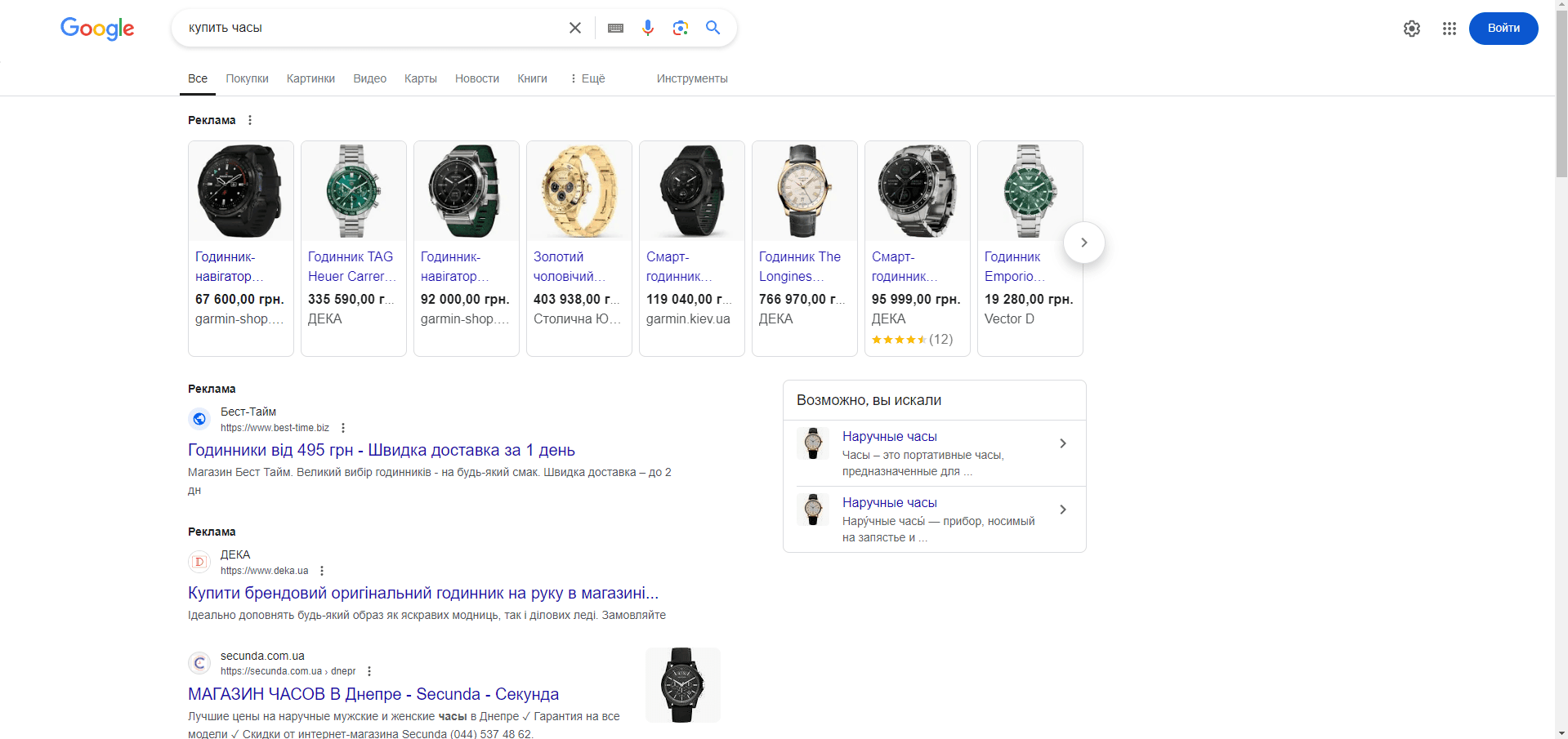Open green strap Garmin watch 92 000,00 грн

click(x=467, y=248)
